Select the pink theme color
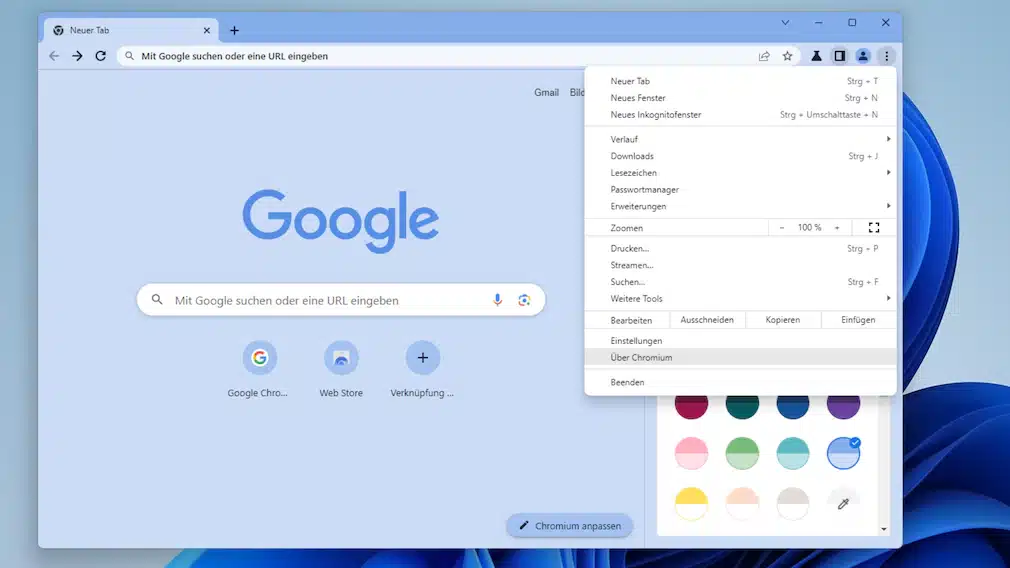Image resolution: width=1010 pixels, height=568 pixels. (691, 453)
